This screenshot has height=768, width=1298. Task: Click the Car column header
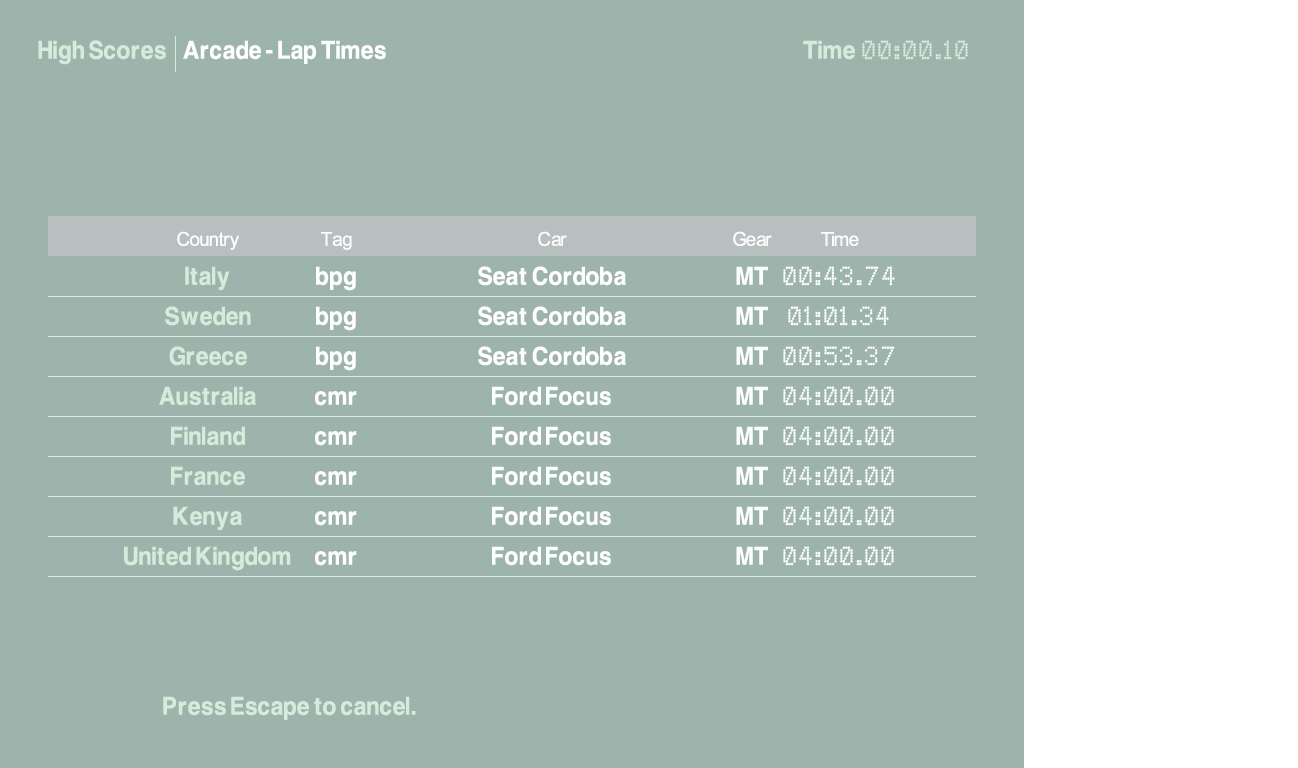point(551,239)
